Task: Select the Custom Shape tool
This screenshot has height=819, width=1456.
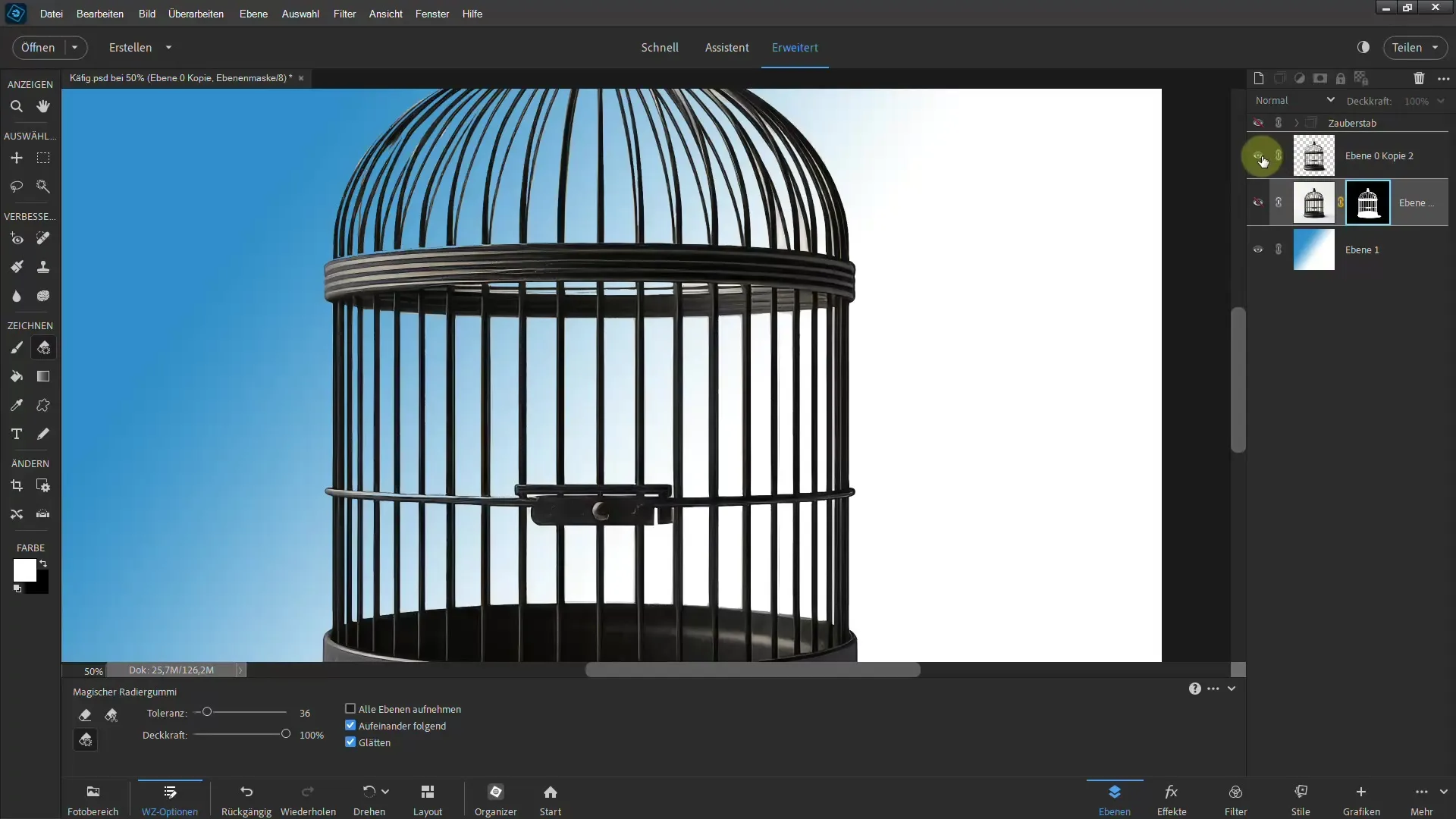Action: coord(43,405)
